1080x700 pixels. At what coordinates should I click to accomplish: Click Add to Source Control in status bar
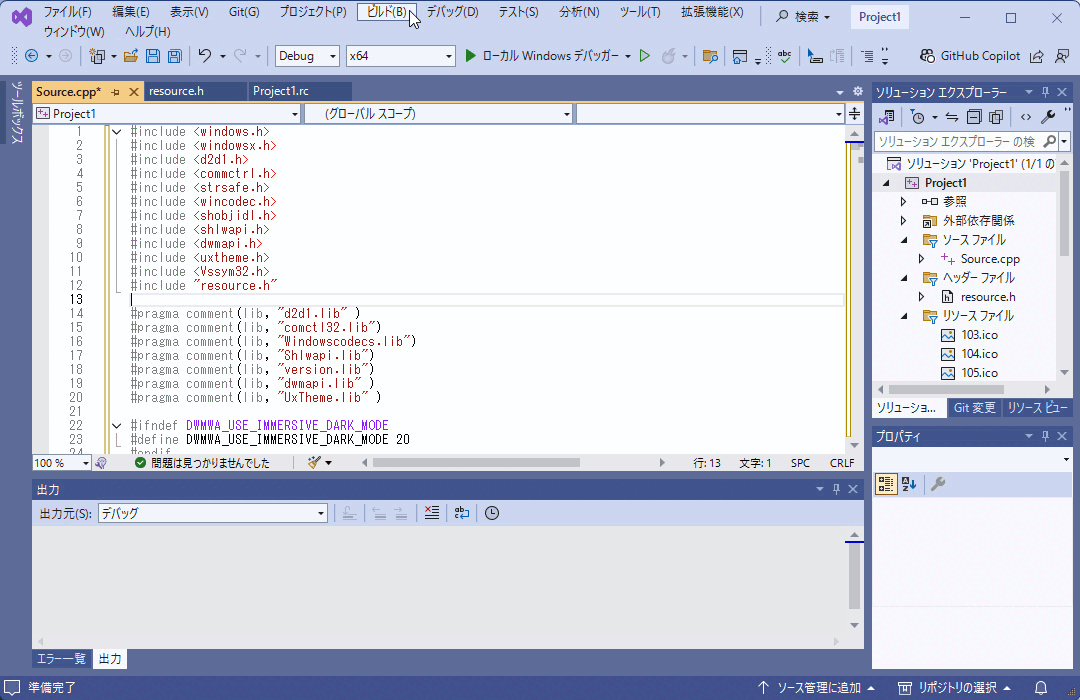click(x=818, y=688)
